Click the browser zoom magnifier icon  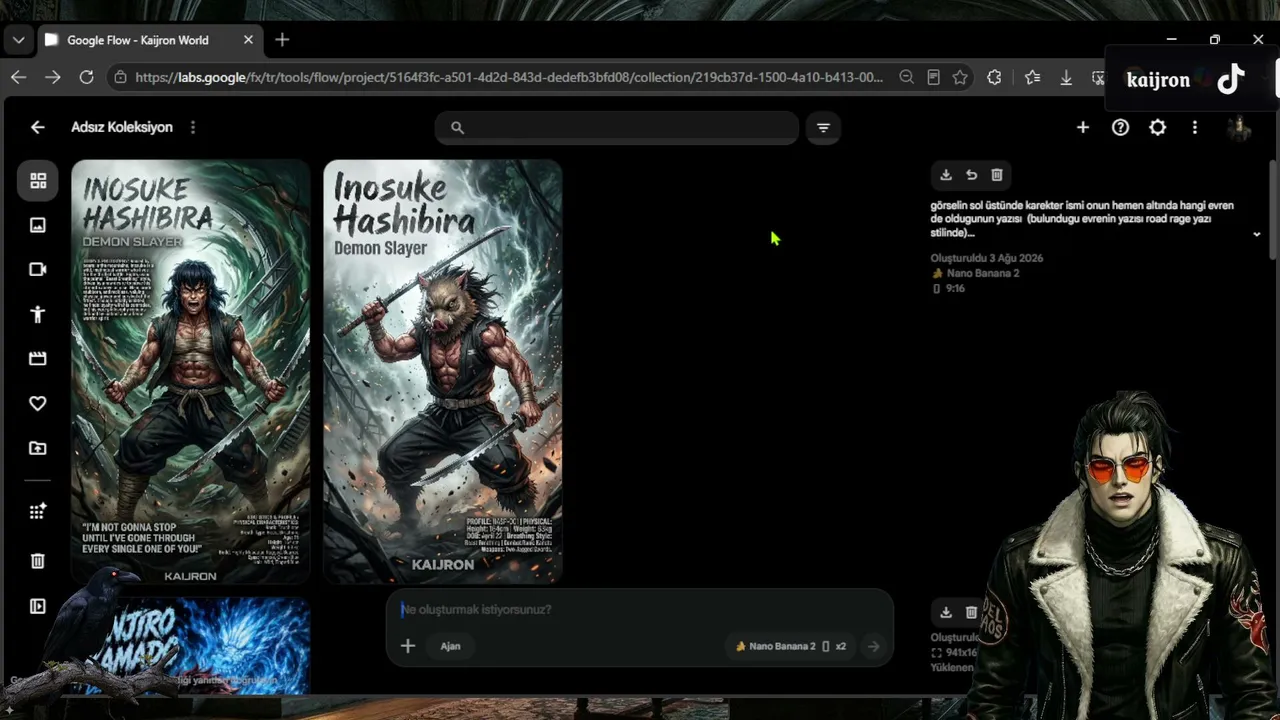click(906, 77)
